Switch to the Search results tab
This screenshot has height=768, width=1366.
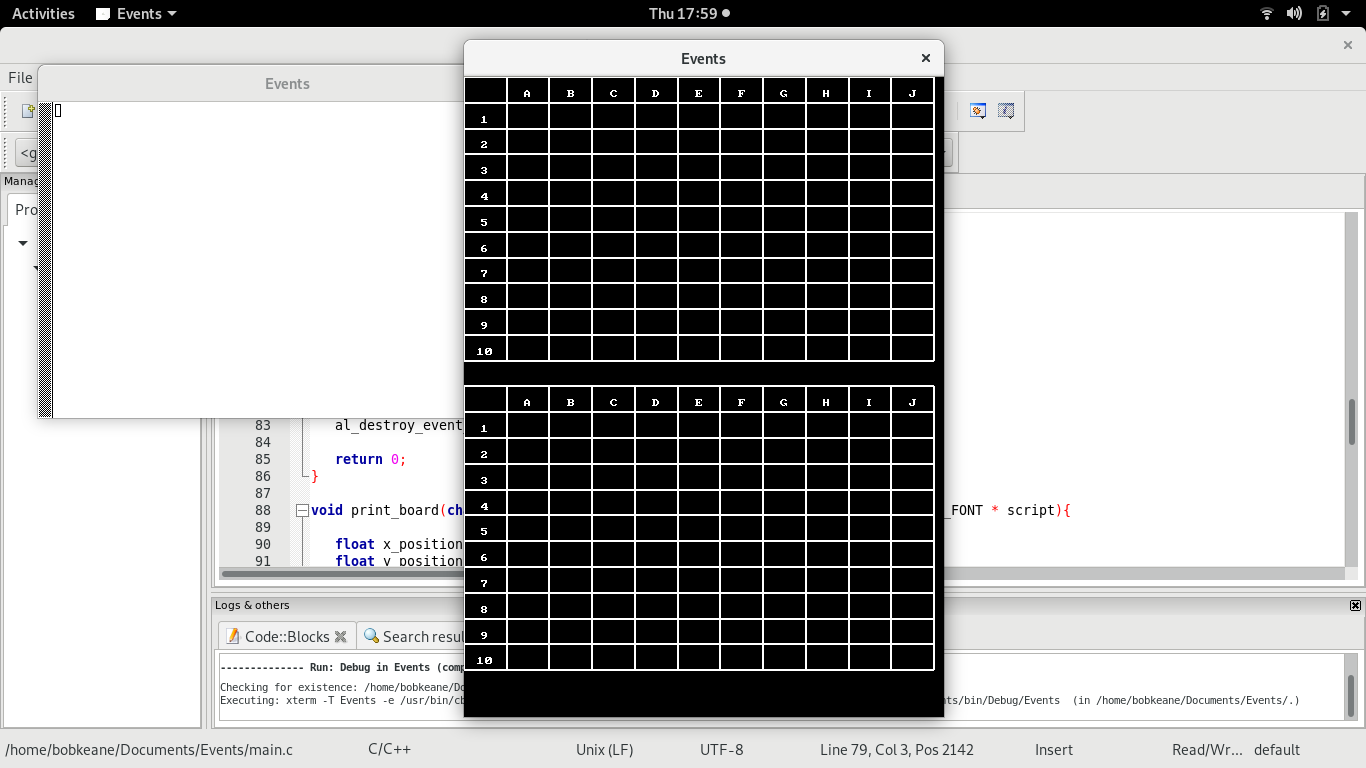point(415,637)
